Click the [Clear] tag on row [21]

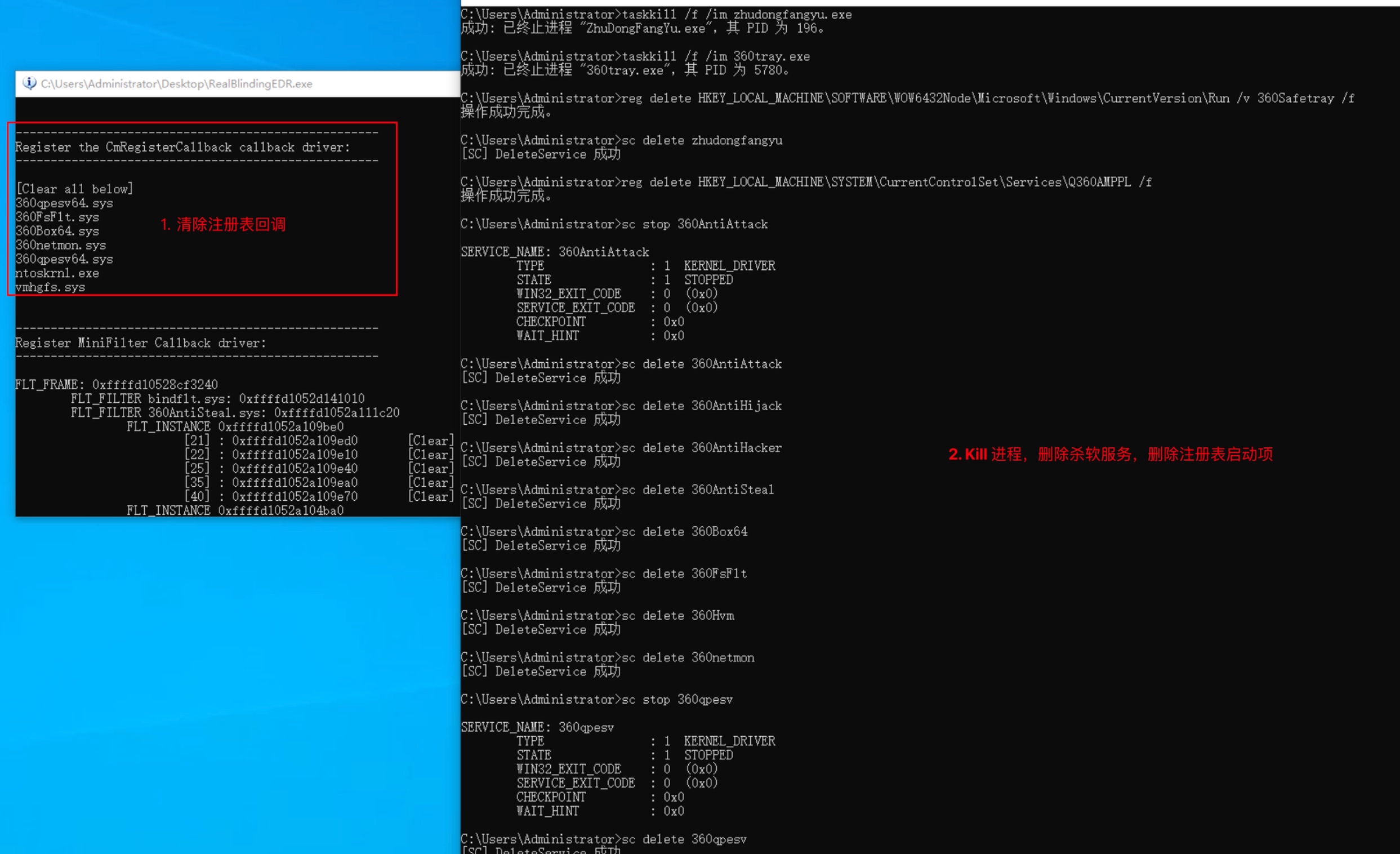(431, 441)
